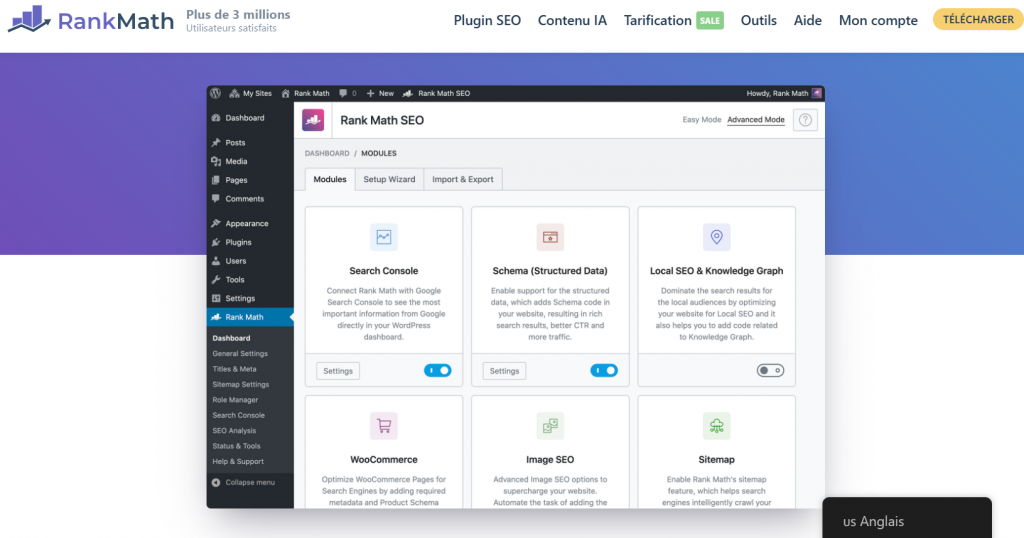
Task: Click the Sitemap module icon
Action: pyautogui.click(x=716, y=426)
